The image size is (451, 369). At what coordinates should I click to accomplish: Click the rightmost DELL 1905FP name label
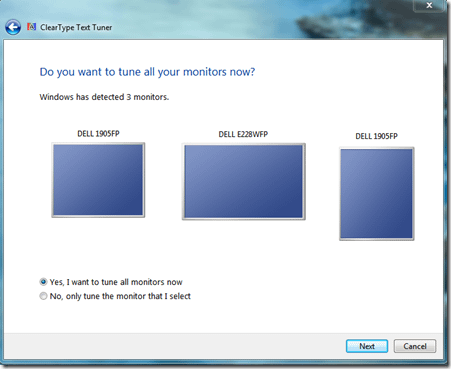point(376,136)
